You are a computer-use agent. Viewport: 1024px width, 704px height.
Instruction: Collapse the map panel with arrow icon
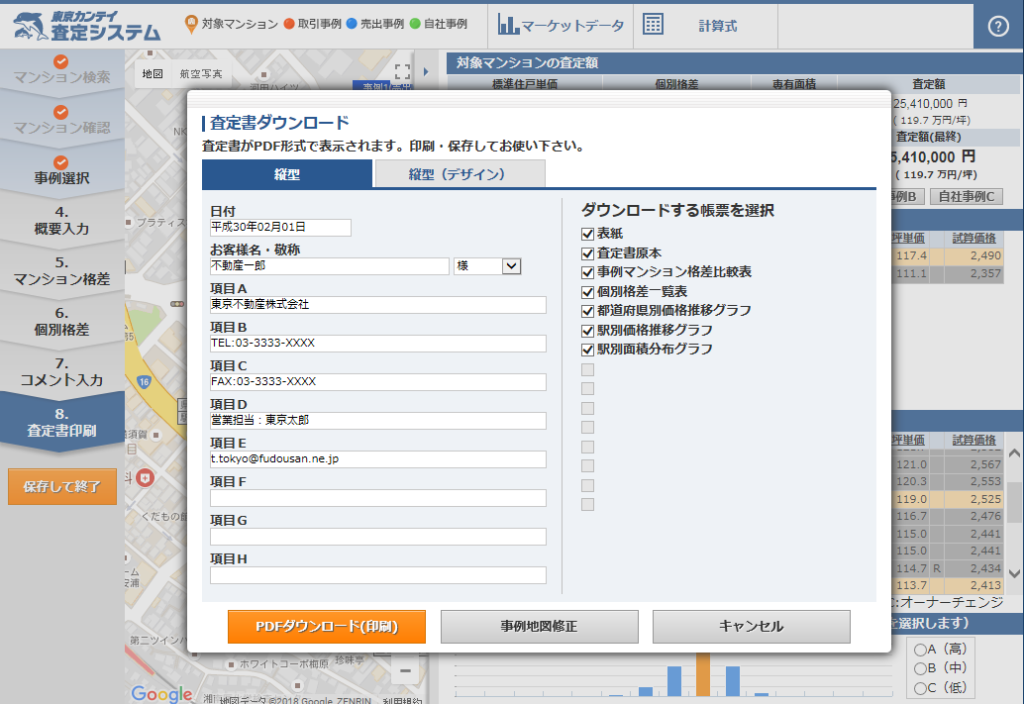pyautogui.click(x=426, y=72)
